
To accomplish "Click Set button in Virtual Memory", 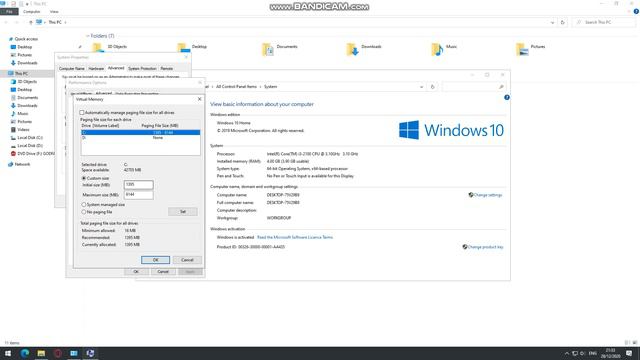I will (x=183, y=211).
